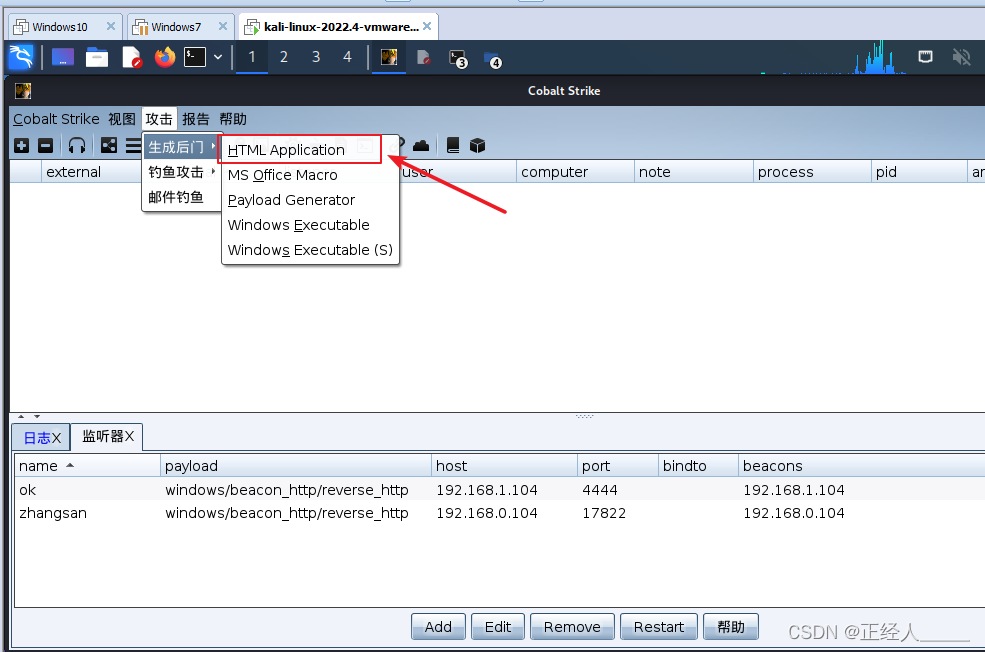
Task: Open the help book toolbar icon
Action: [x=452, y=146]
